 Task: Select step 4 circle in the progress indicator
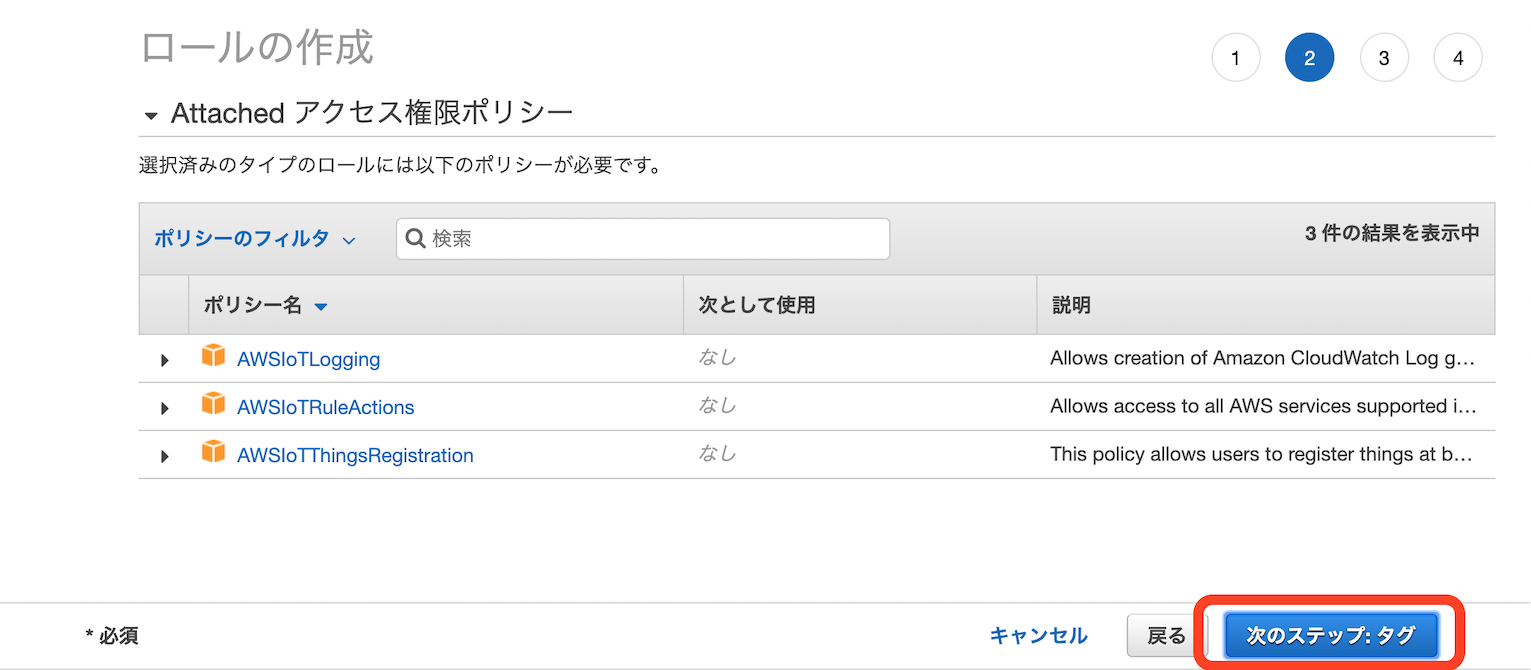coord(1458,57)
